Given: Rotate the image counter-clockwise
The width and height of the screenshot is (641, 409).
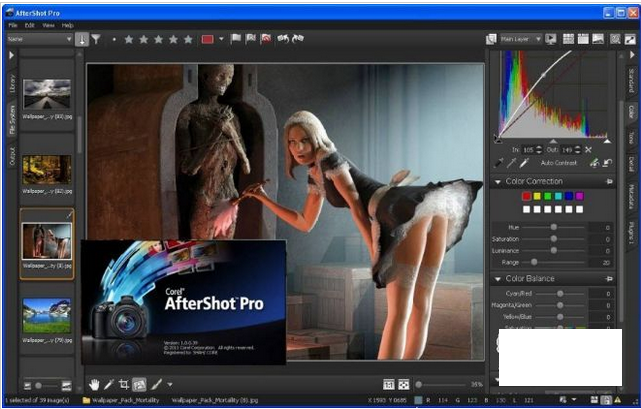Looking at the screenshot, I should tap(283, 38).
